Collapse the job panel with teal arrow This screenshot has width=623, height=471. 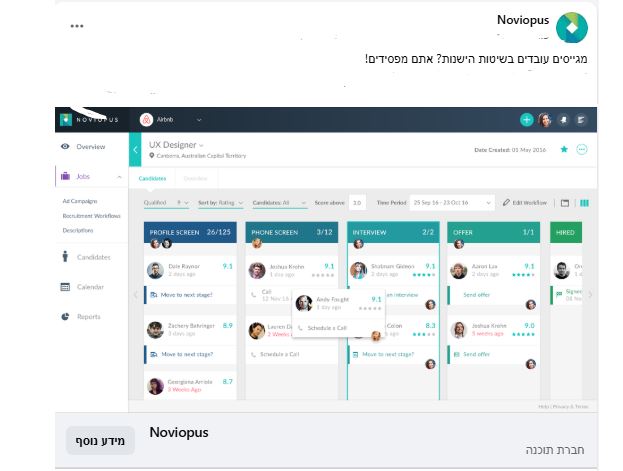[x=135, y=150]
